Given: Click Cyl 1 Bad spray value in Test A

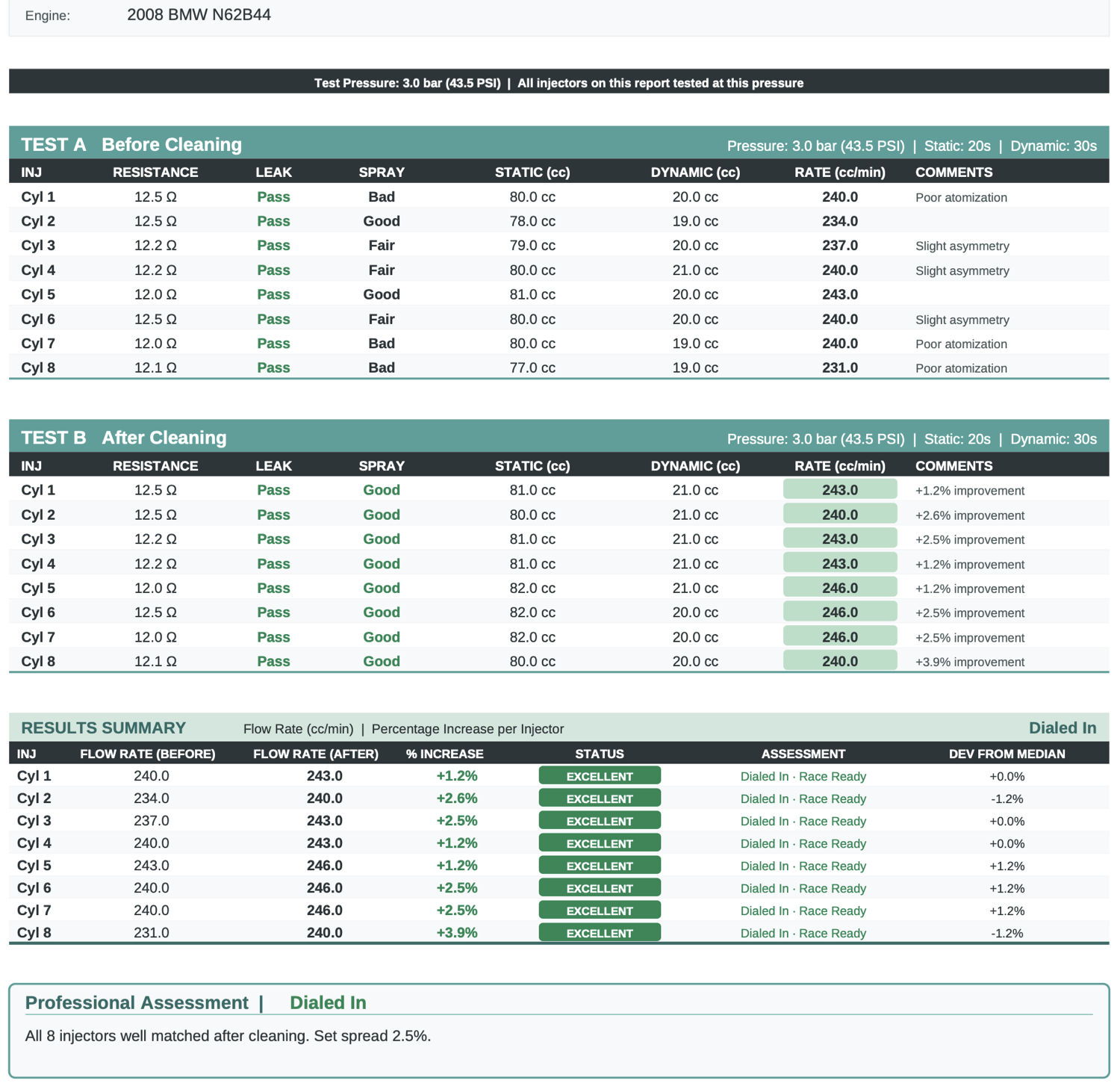Looking at the screenshot, I should tap(382, 197).
